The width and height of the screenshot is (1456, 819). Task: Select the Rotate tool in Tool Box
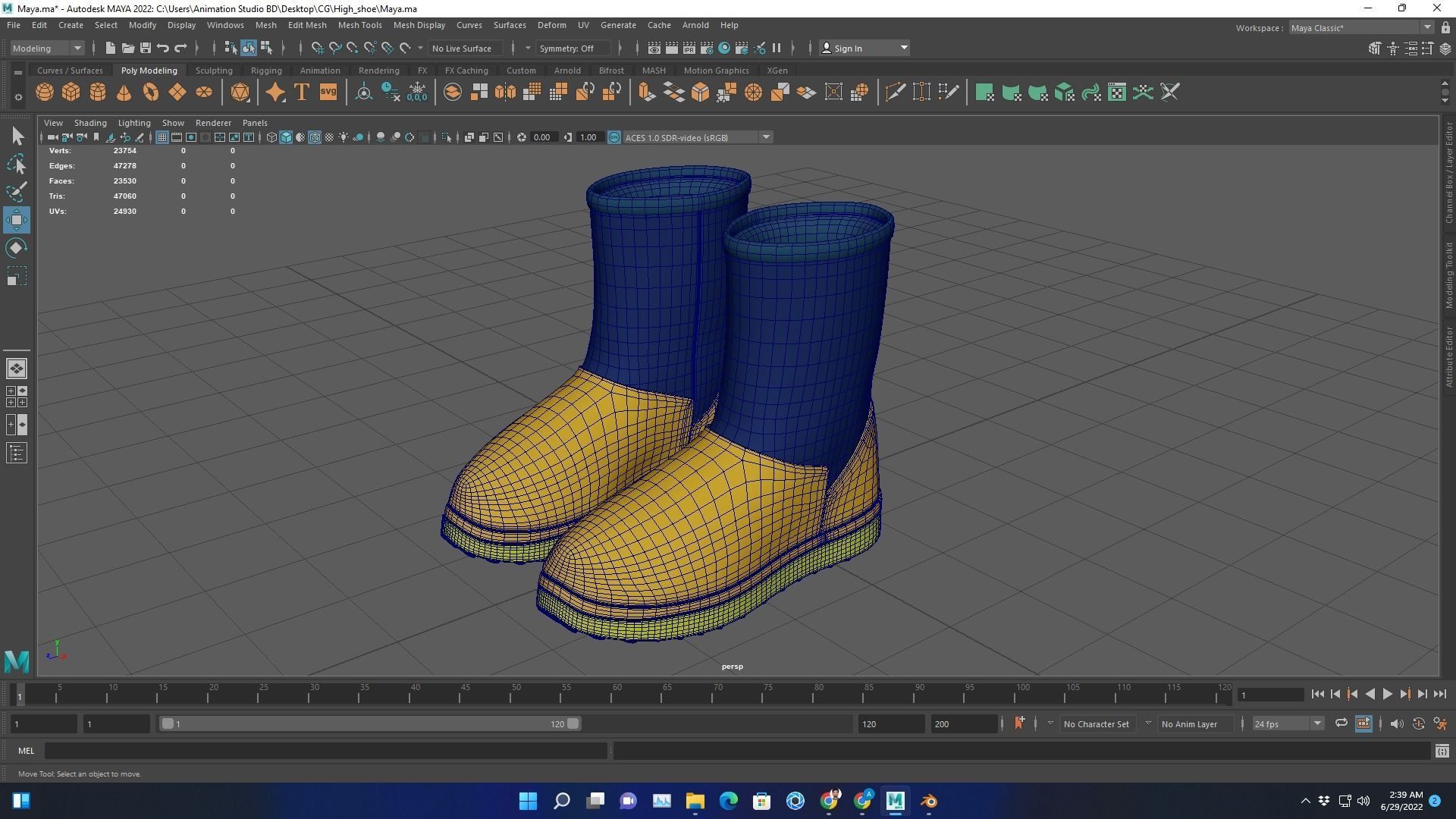click(17, 248)
